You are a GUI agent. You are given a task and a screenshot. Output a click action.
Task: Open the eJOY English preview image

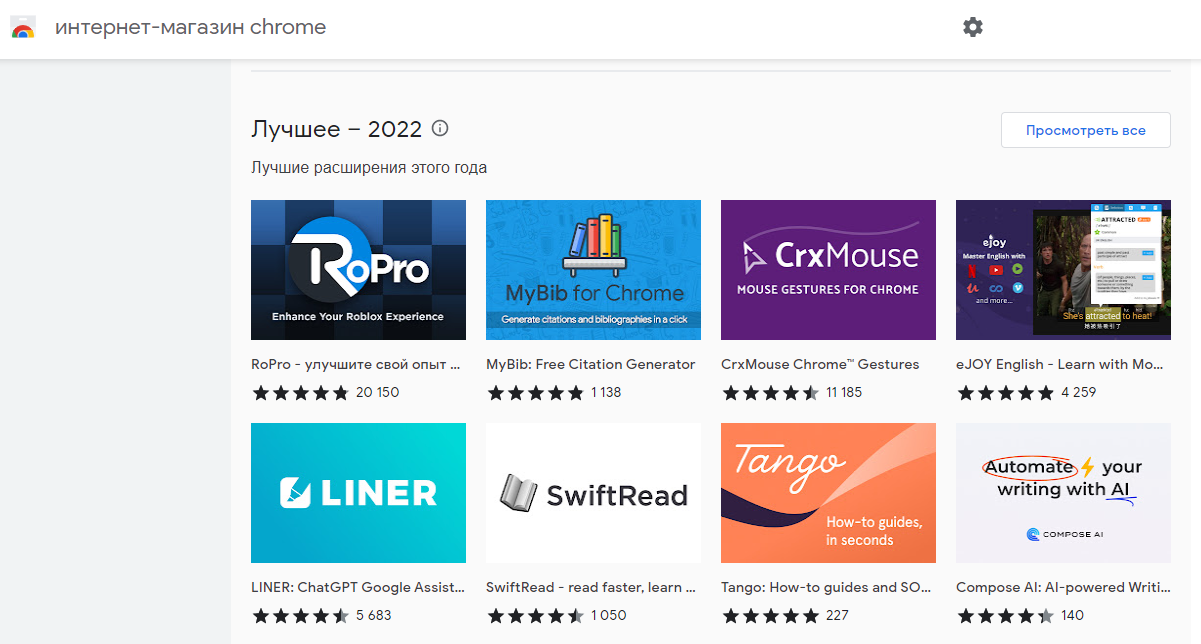pyautogui.click(x=1063, y=270)
